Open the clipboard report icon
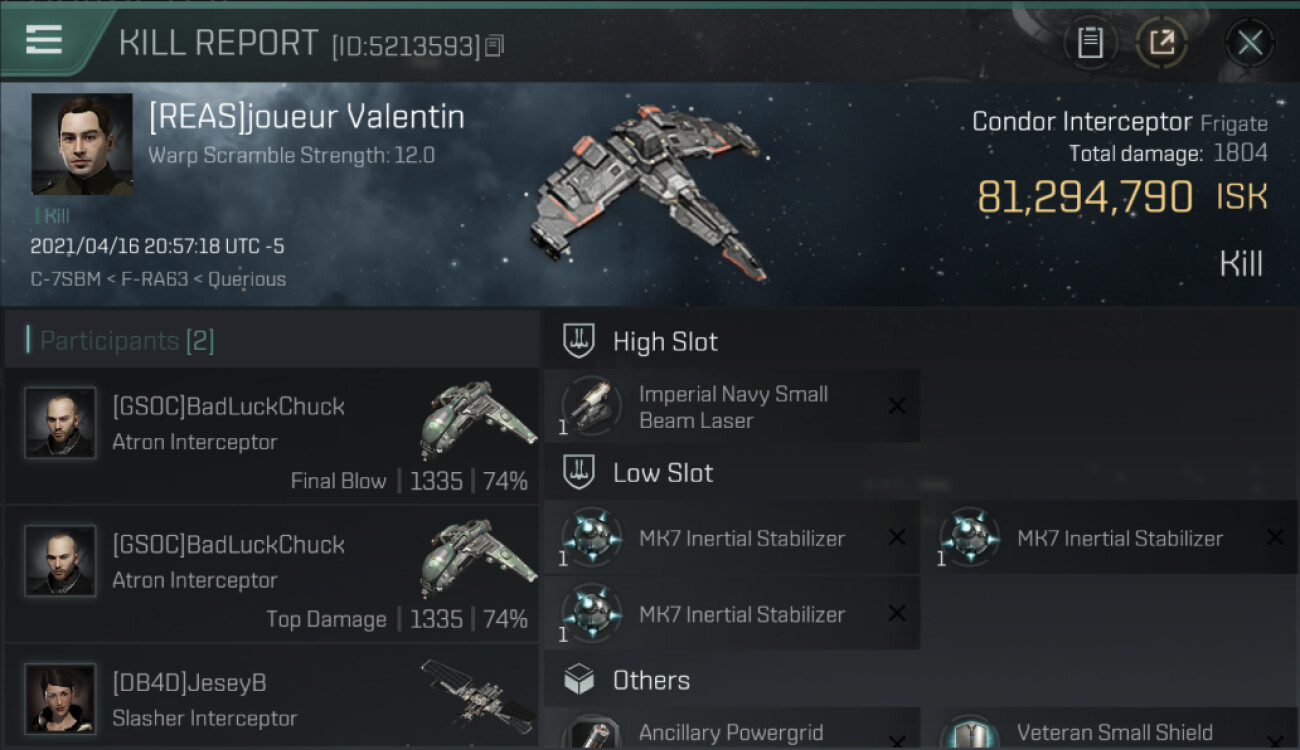The height and width of the screenshot is (750, 1300). coord(1090,43)
